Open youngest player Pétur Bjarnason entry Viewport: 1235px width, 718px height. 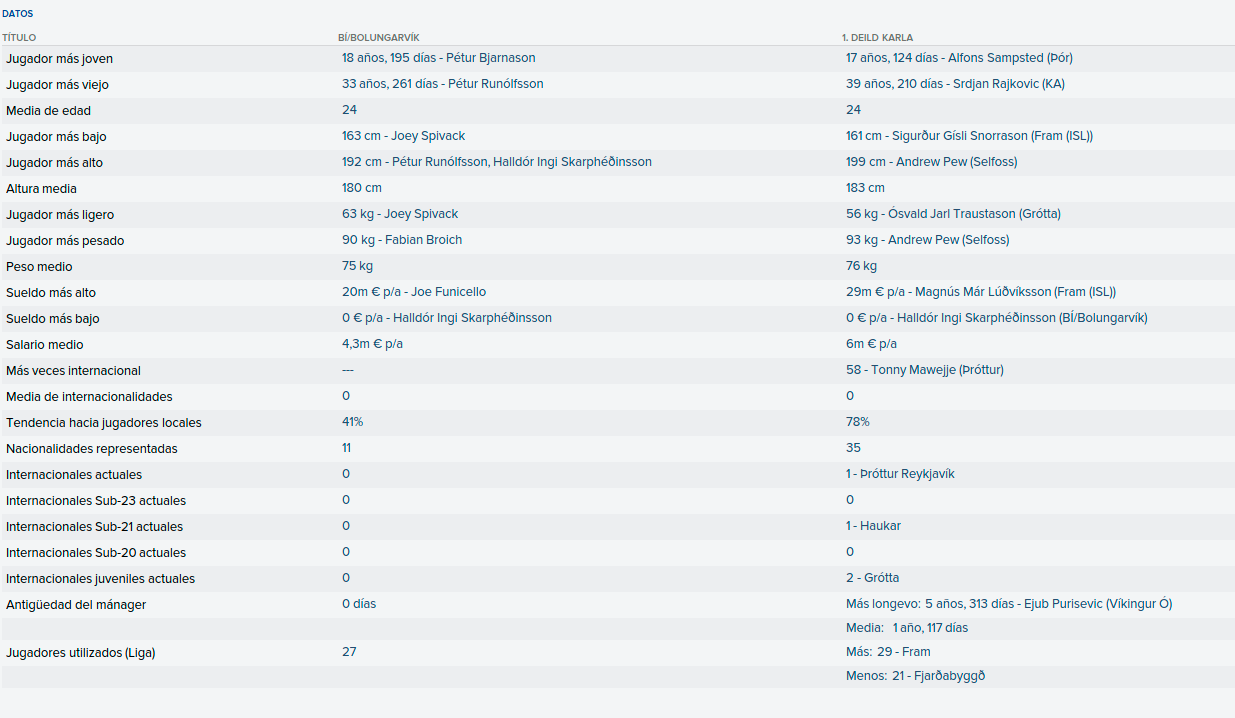[439, 58]
